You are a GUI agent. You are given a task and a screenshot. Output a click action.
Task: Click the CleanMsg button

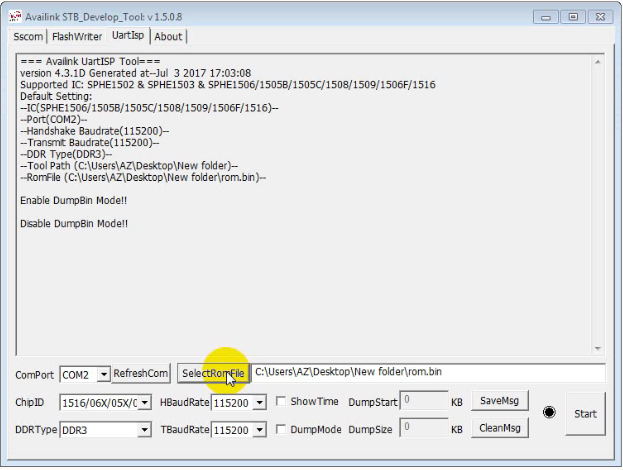tap(500, 428)
